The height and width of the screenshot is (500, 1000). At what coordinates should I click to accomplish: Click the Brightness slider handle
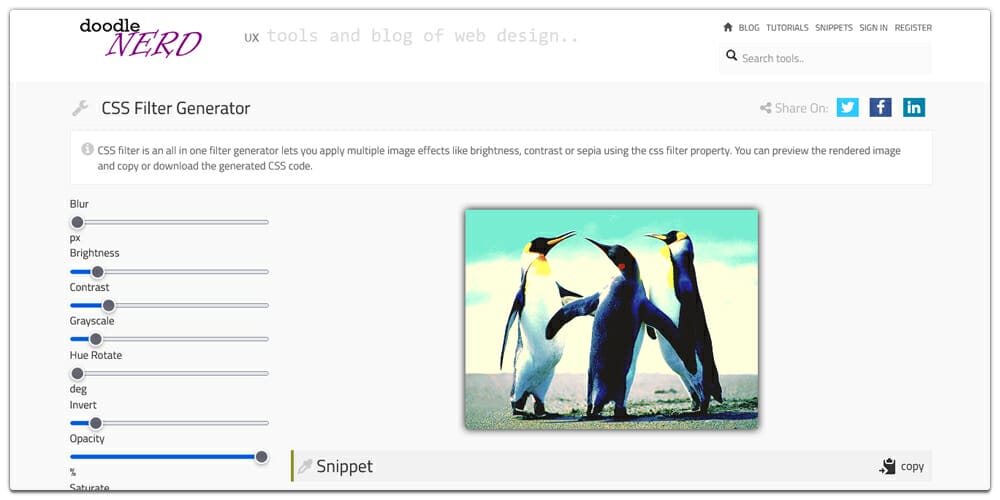[x=97, y=272]
